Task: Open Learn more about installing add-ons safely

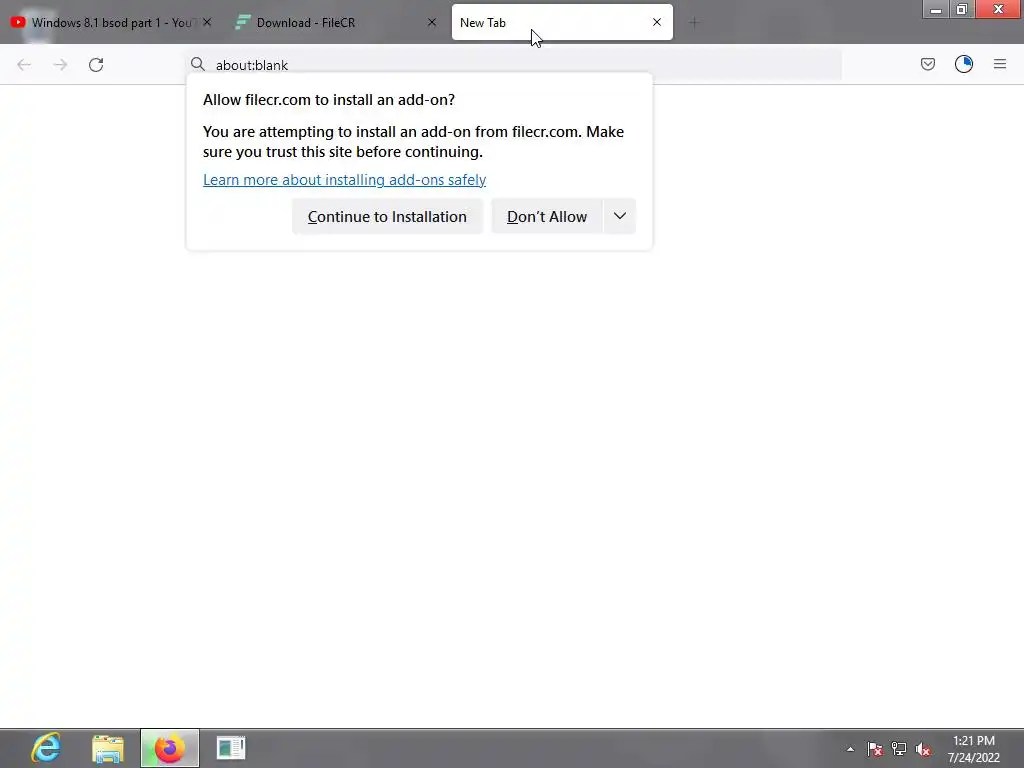Action: pos(344,180)
